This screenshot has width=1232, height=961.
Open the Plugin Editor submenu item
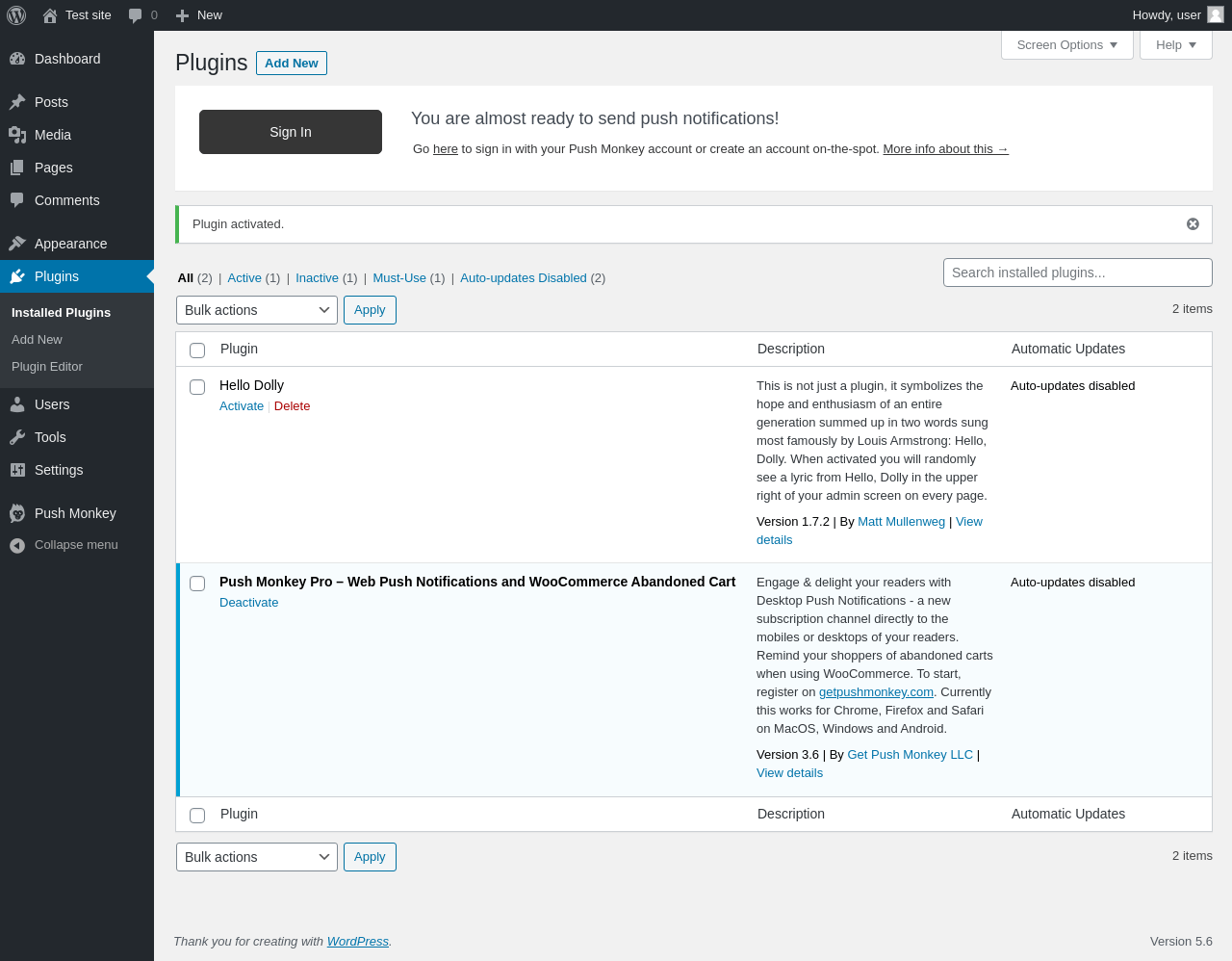pos(47,367)
